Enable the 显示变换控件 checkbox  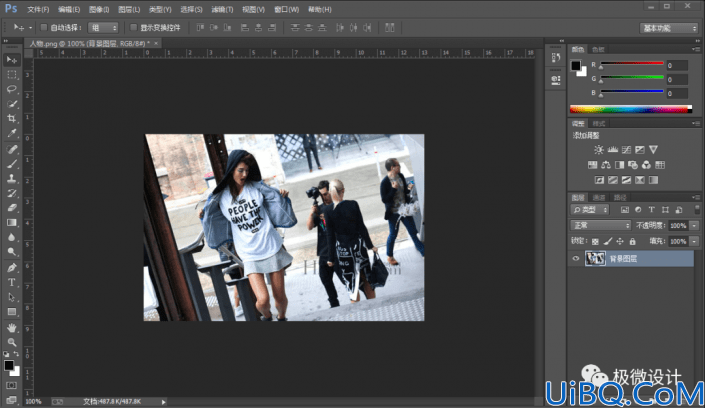pos(134,27)
